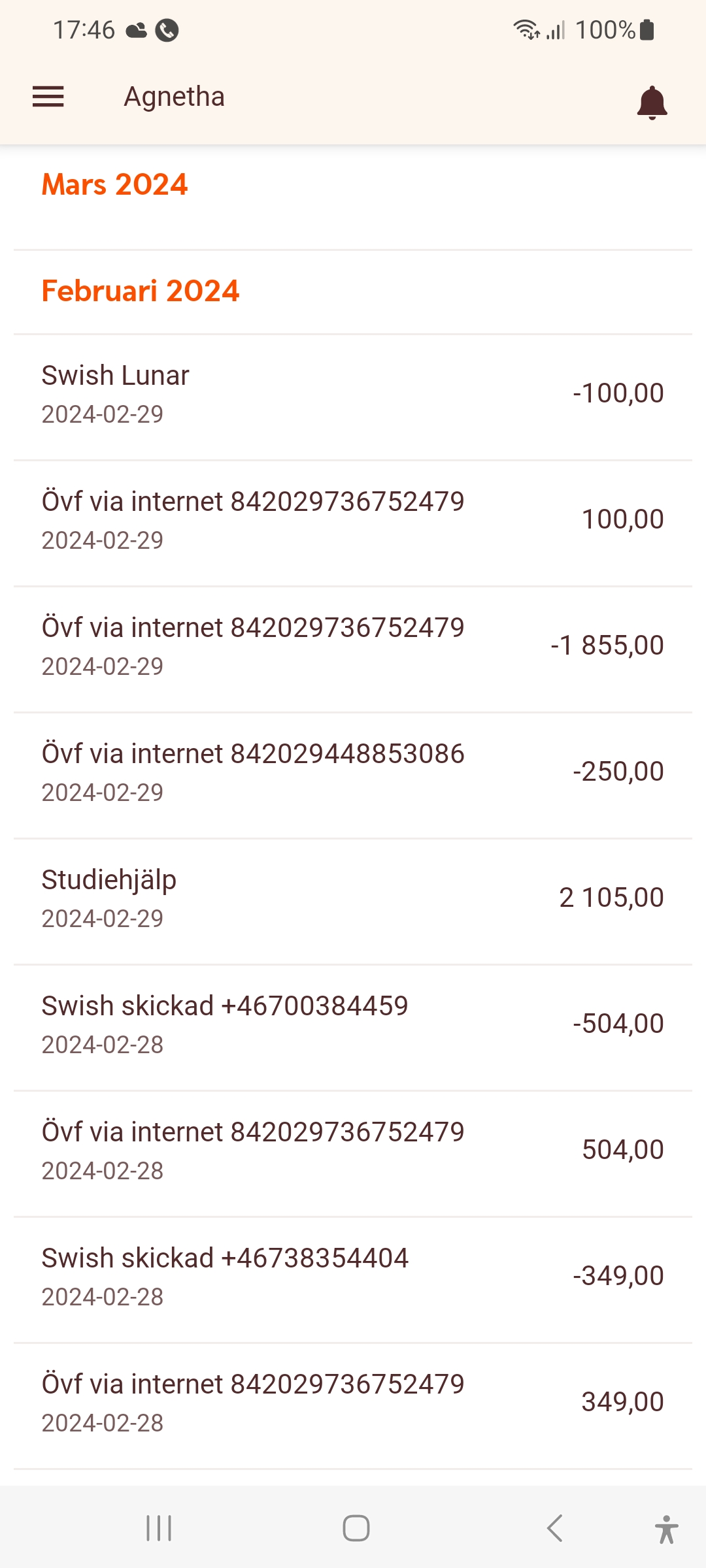Select the -1 855,00 internet transfer

[353, 646]
